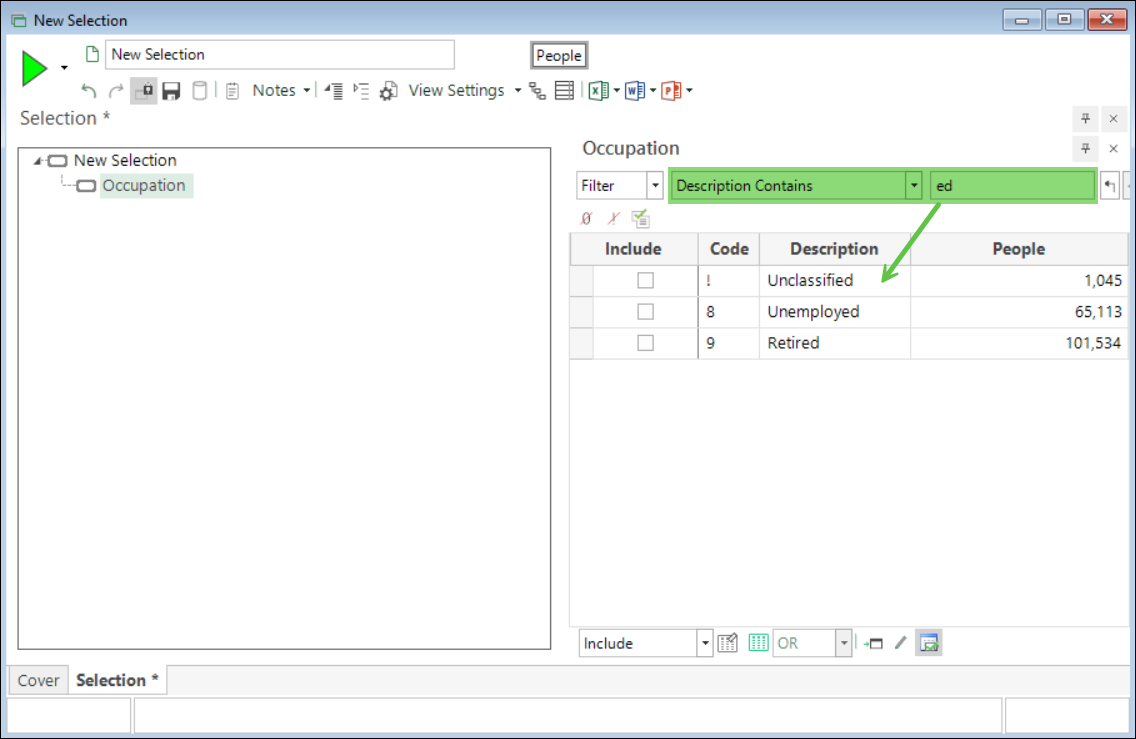The width and height of the screenshot is (1136, 739).
Task: Click the arrow into window icon
Action: 873,643
